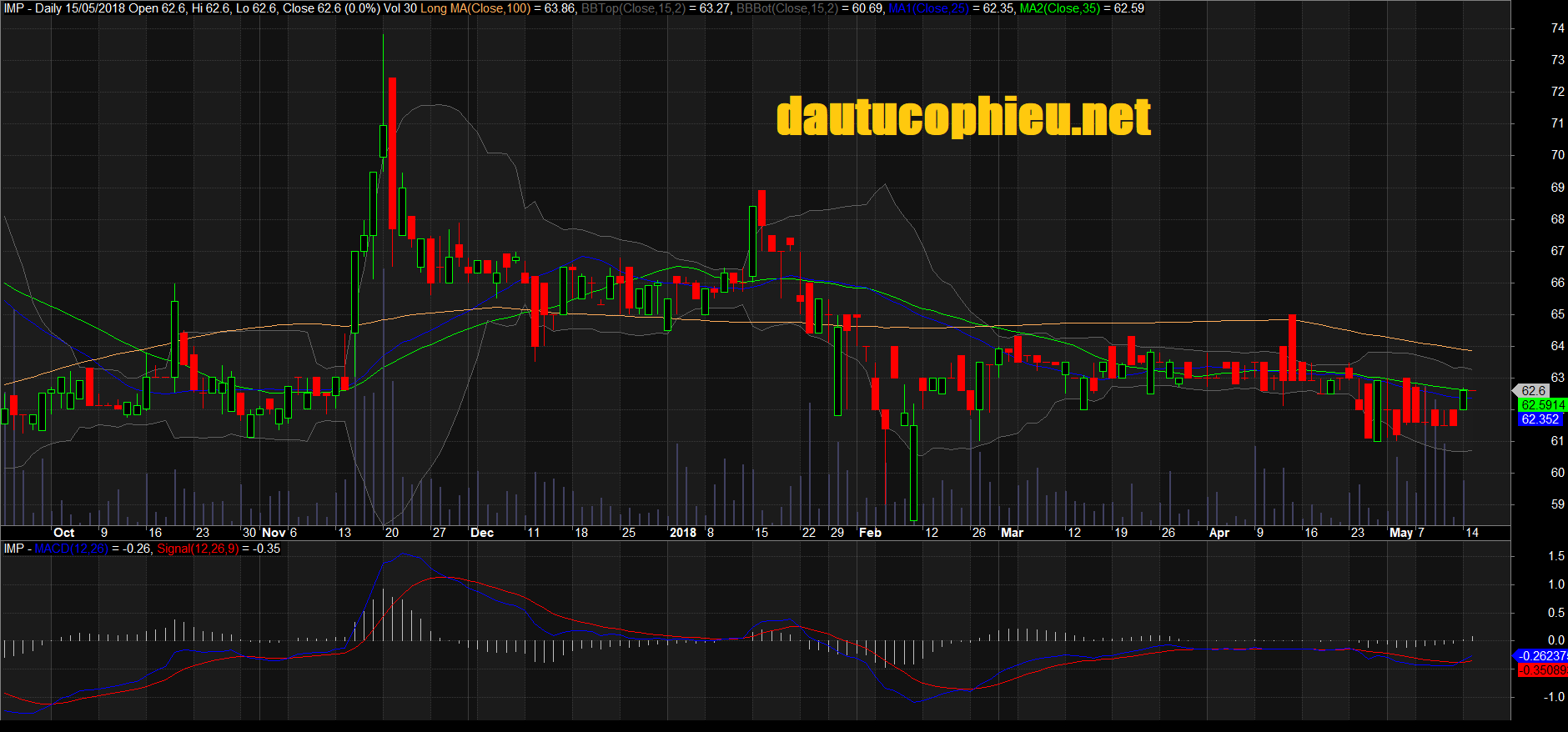1568x732 pixels.
Task: Click the red -0.35089 signal value tag
Action: 1542,670
